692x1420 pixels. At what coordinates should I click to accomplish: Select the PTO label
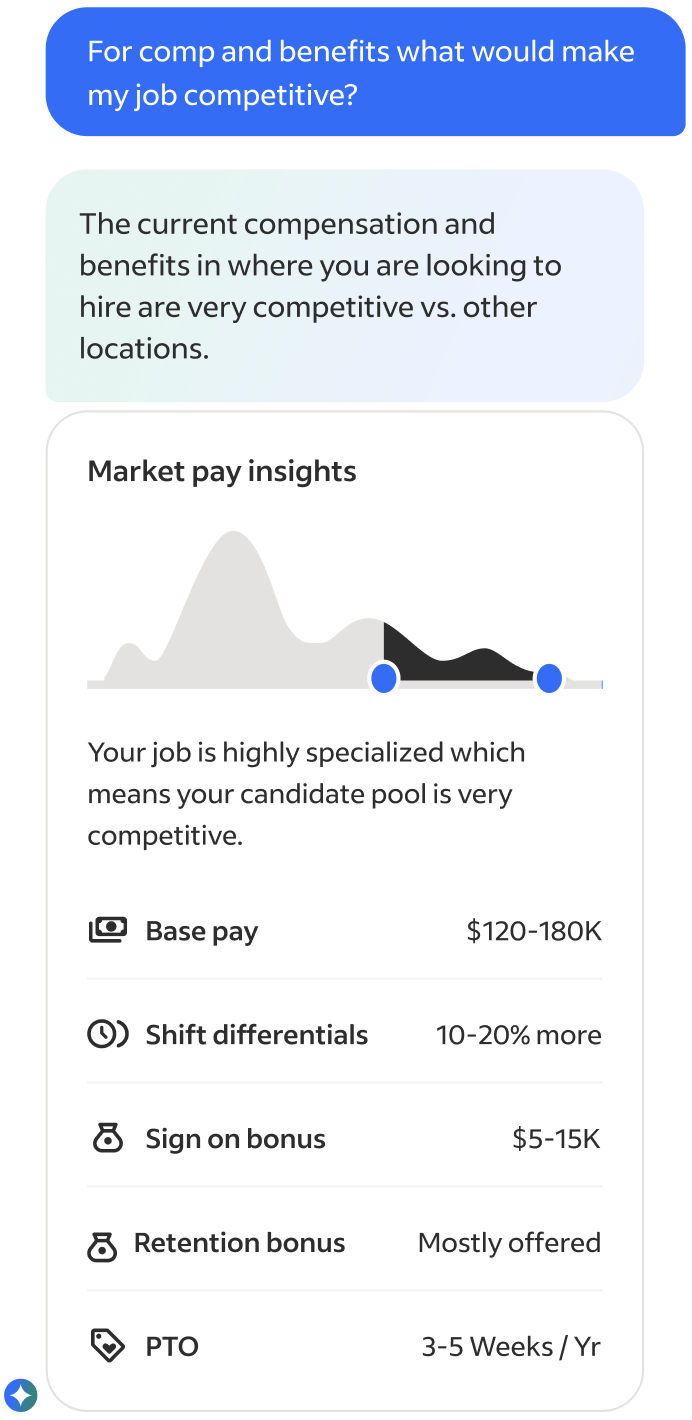point(172,1347)
